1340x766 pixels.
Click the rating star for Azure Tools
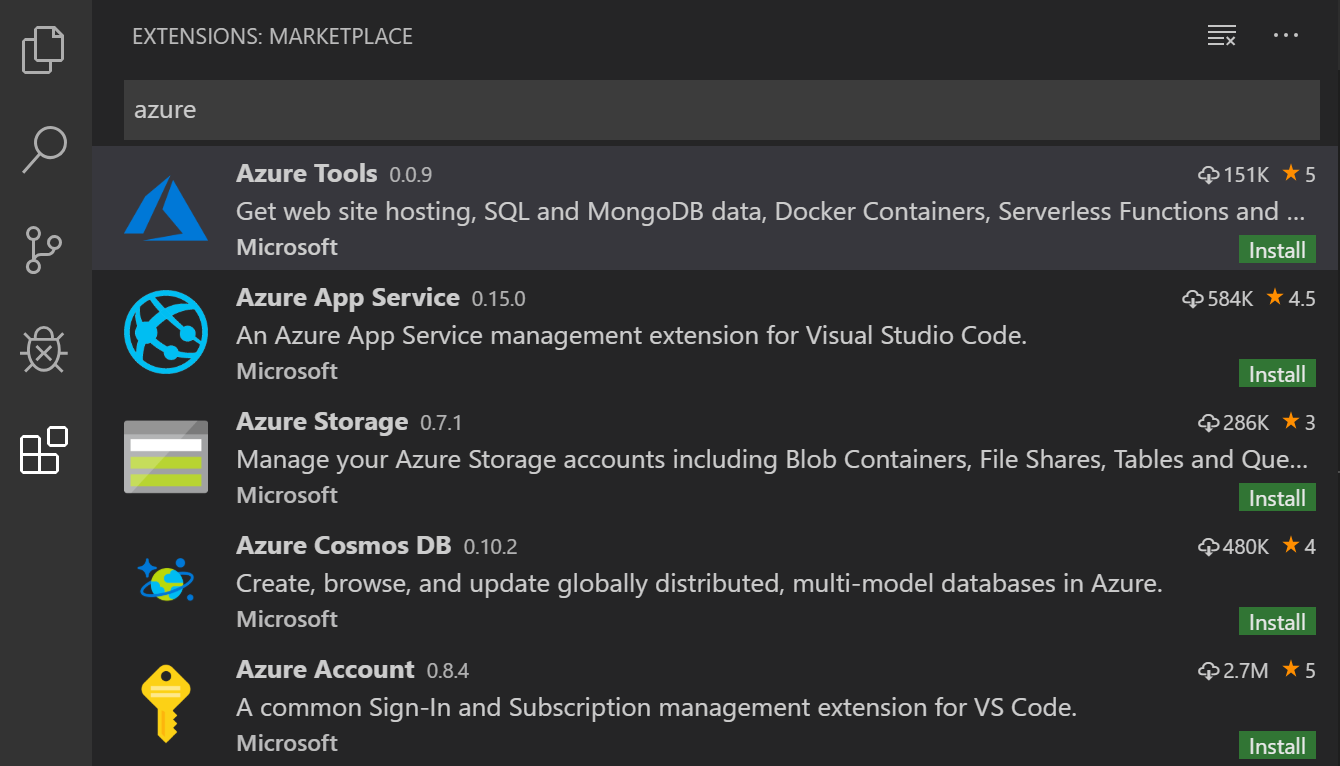1291,173
